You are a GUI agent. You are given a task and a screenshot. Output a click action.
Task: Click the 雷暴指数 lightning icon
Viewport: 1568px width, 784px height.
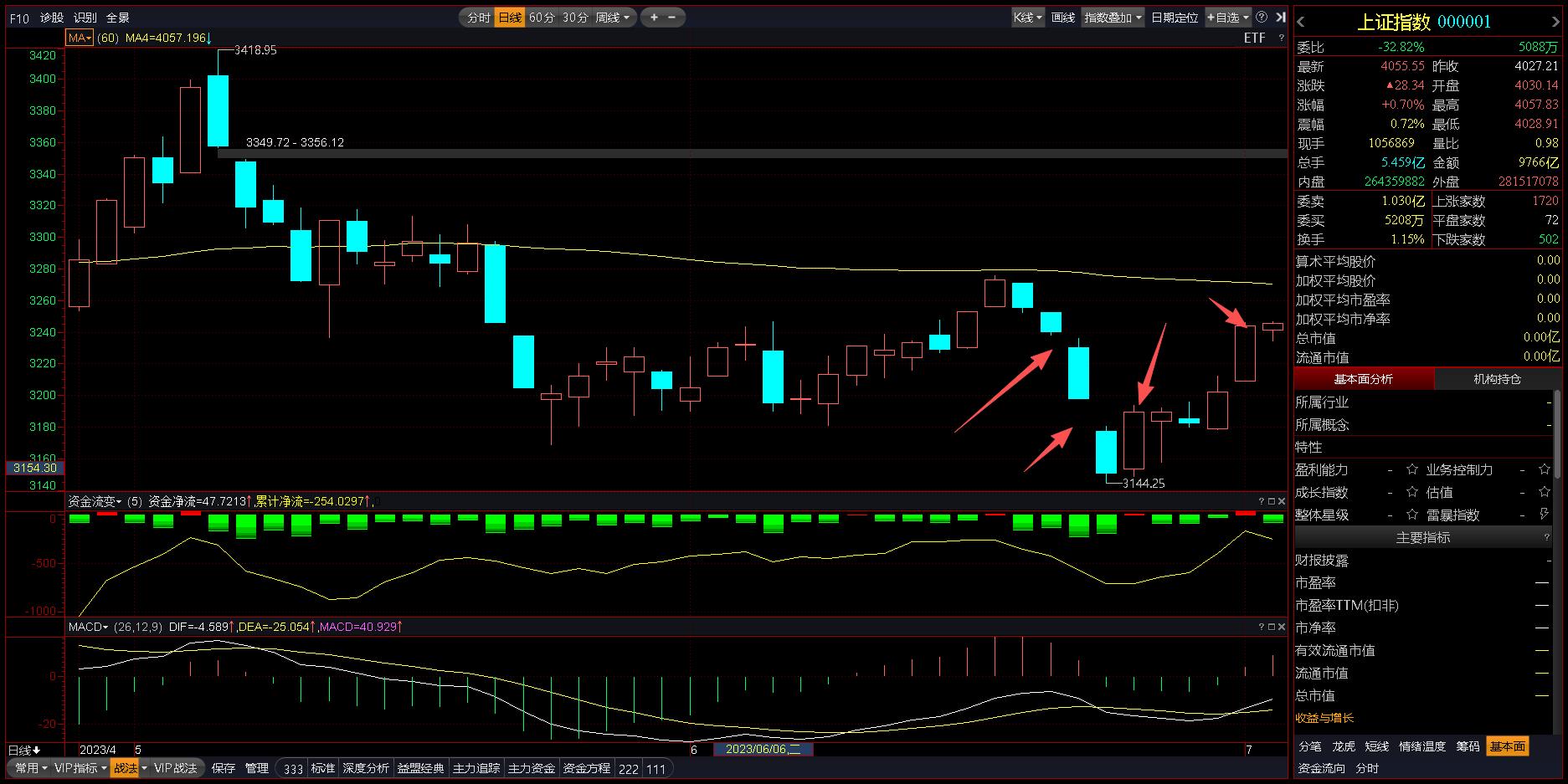[1545, 515]
